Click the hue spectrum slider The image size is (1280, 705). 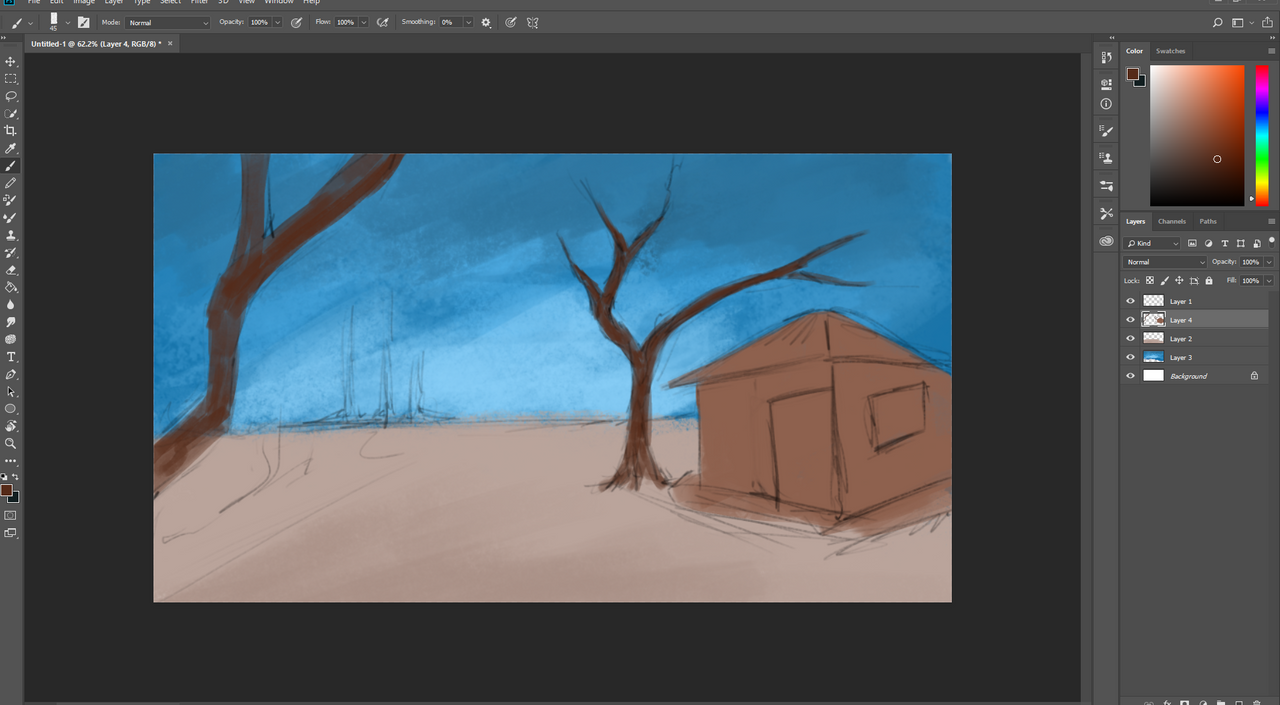pyautogui.click(x=1262, y=136)
